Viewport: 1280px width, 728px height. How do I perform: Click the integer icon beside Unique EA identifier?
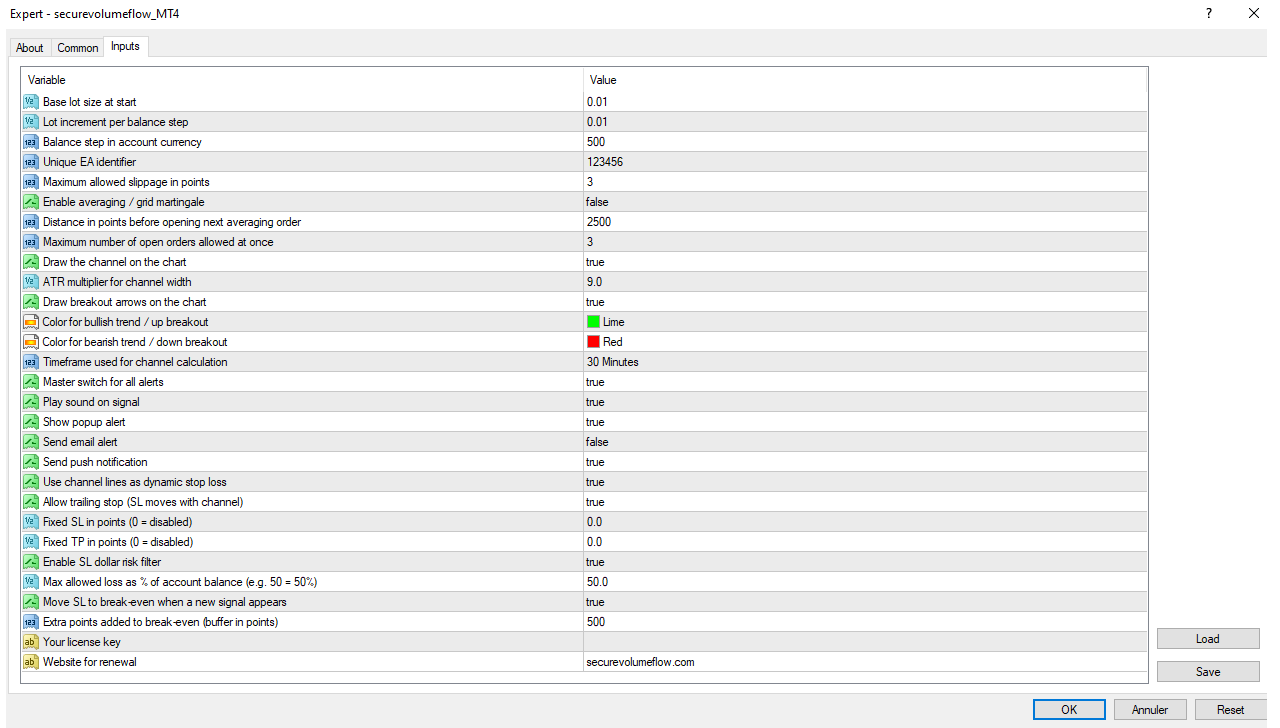coord(30,162)
